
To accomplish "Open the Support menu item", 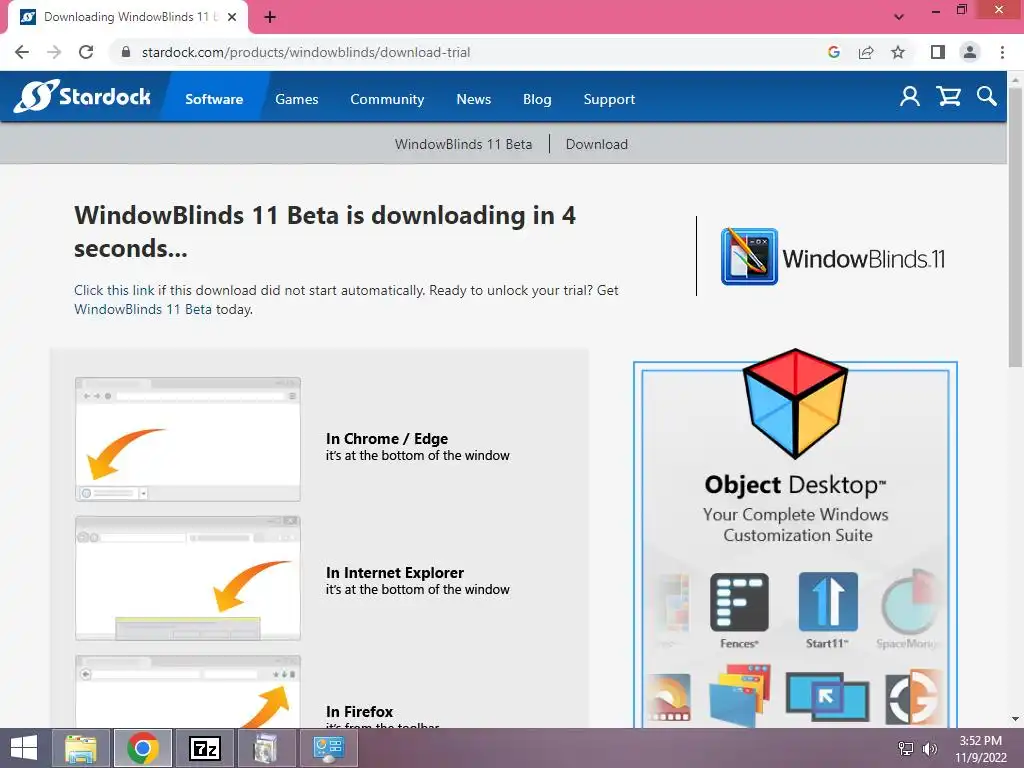I will tap(609, 99).
